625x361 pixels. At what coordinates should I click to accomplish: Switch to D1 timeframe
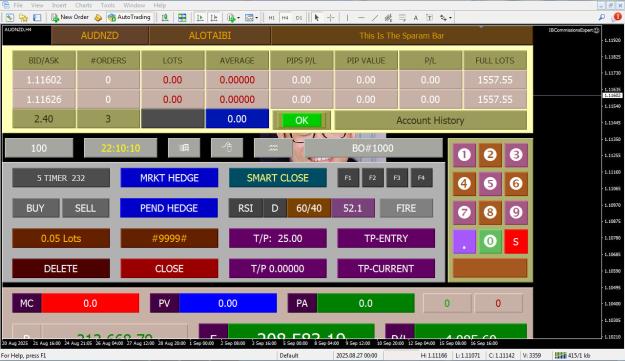[x=299, y=18]
